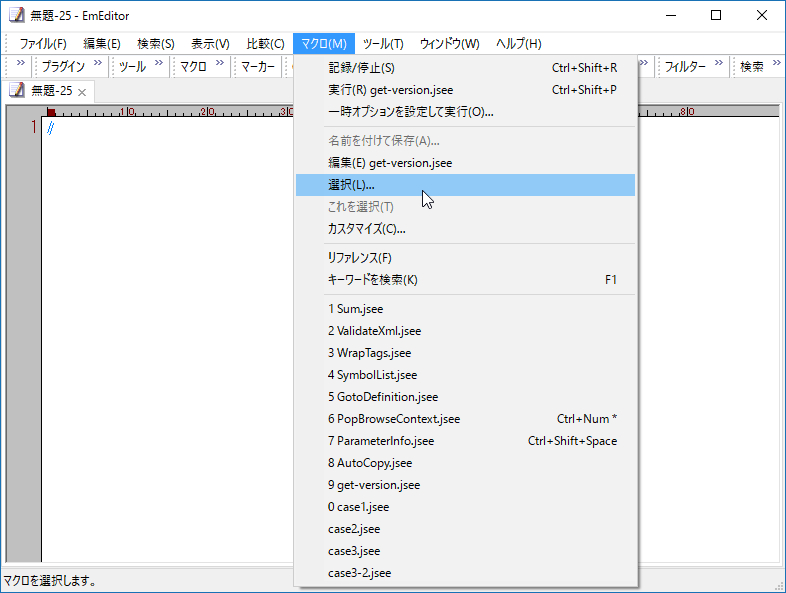Run macro via 実行(R) get-version.jsee
The height and width of the screenshot is (593, 786).
465,90
